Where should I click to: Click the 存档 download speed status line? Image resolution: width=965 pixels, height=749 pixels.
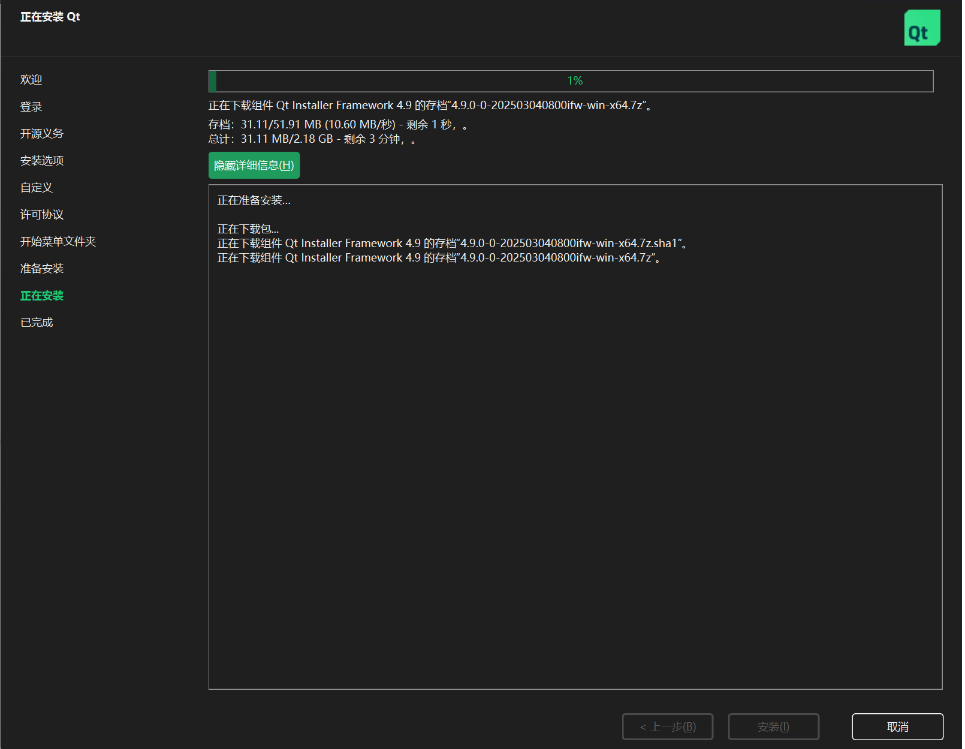tap(338, 125)
